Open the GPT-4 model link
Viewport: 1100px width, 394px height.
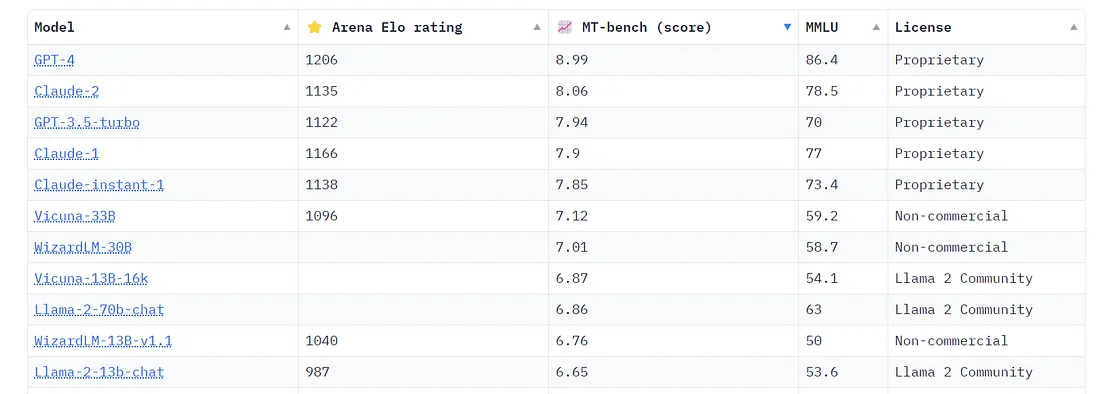click(x=54, y=60)
